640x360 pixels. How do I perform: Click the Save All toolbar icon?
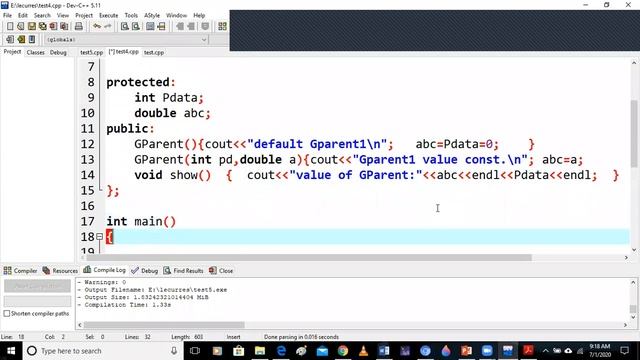(x=42, y=27)
